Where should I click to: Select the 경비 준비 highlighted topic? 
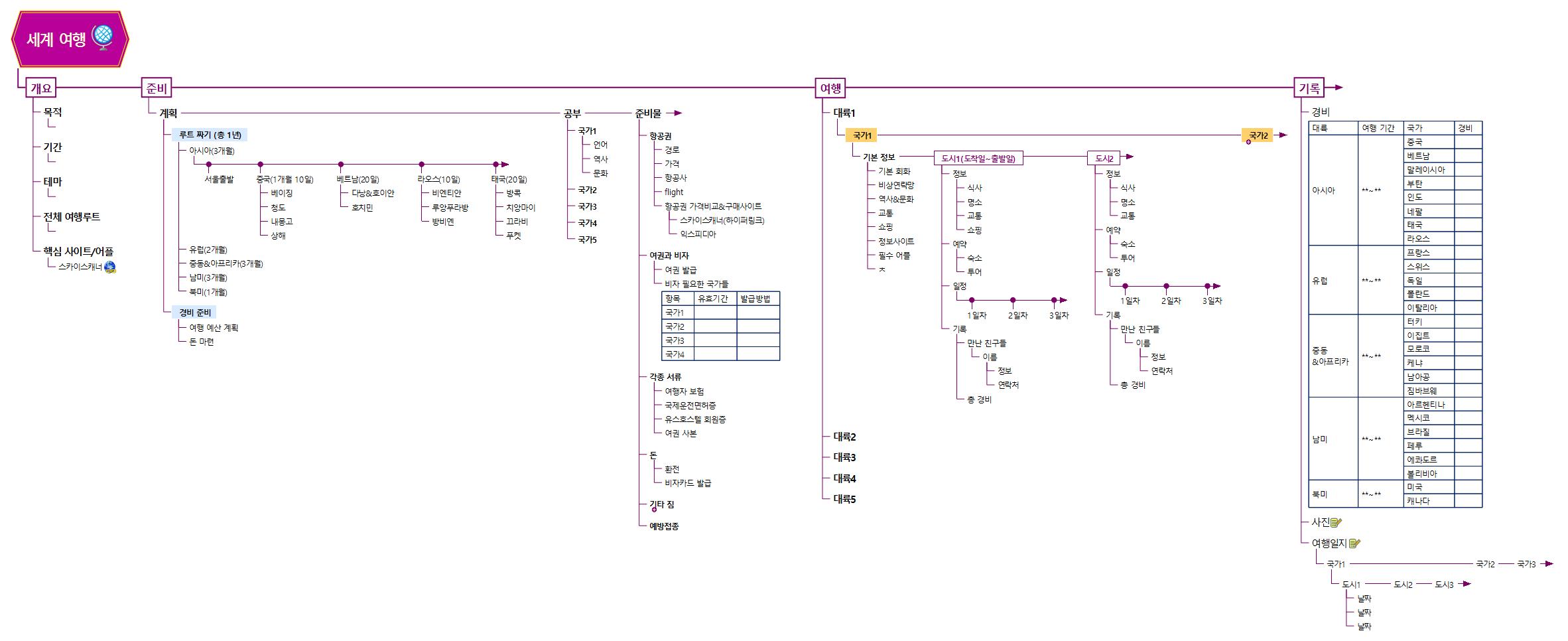(194, 313)
